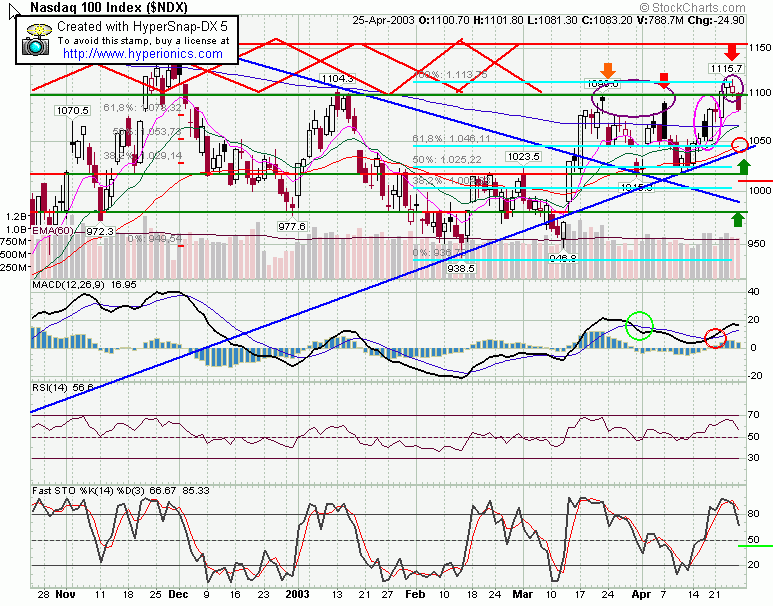Screen dimensions: 773x606
Task: Click the '1023.5' price label
Action: 524,157
